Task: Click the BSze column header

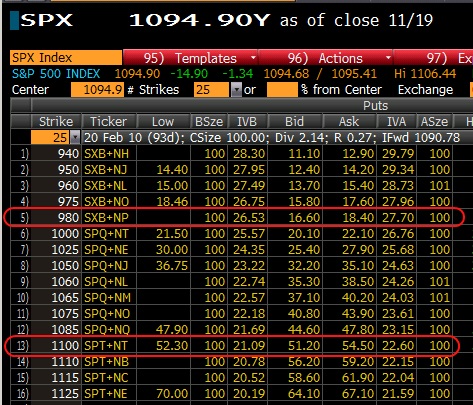Action: 209,122
